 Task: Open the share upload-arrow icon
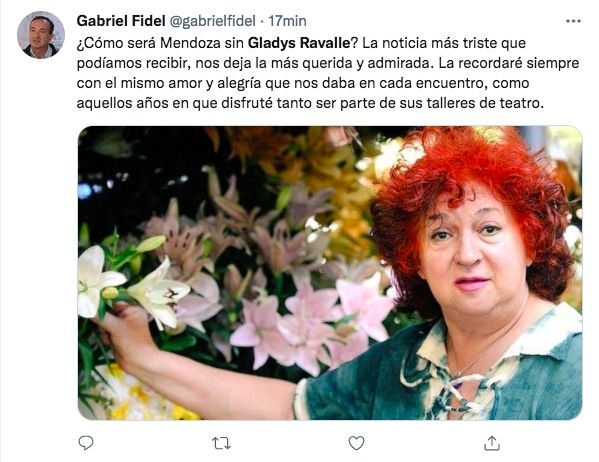pyautogui.click(x=492, y=443)
